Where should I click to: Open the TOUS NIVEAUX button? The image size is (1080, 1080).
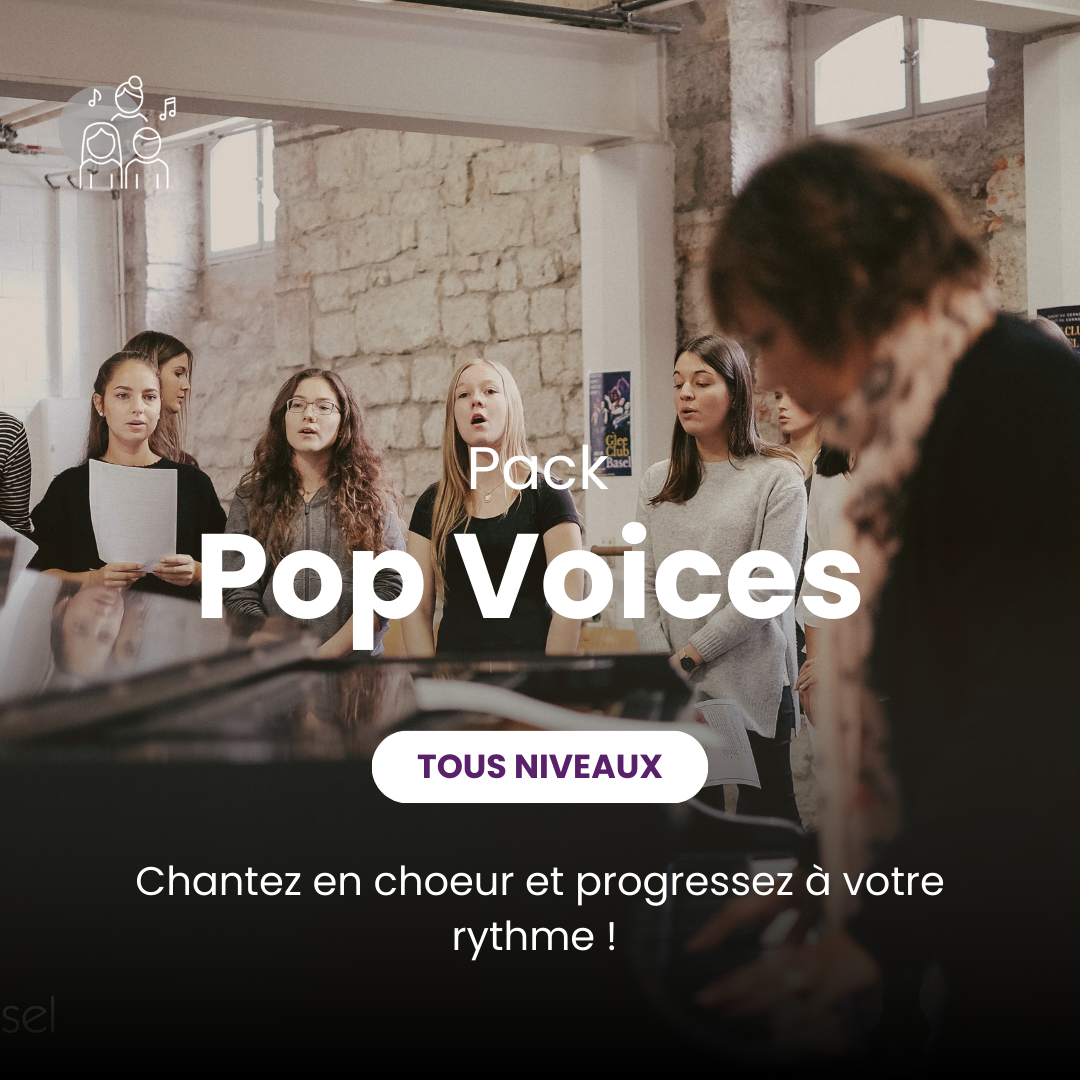(x=539, y=767)
